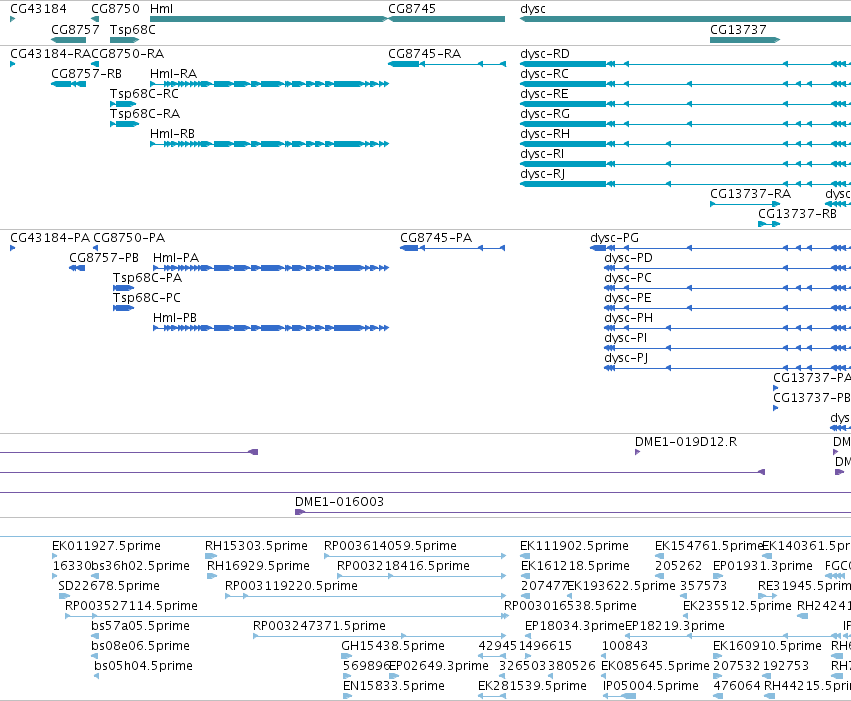851x701 pixels.
Task: Select EST EK160910.5prime
Action: [x=717, y=656]
